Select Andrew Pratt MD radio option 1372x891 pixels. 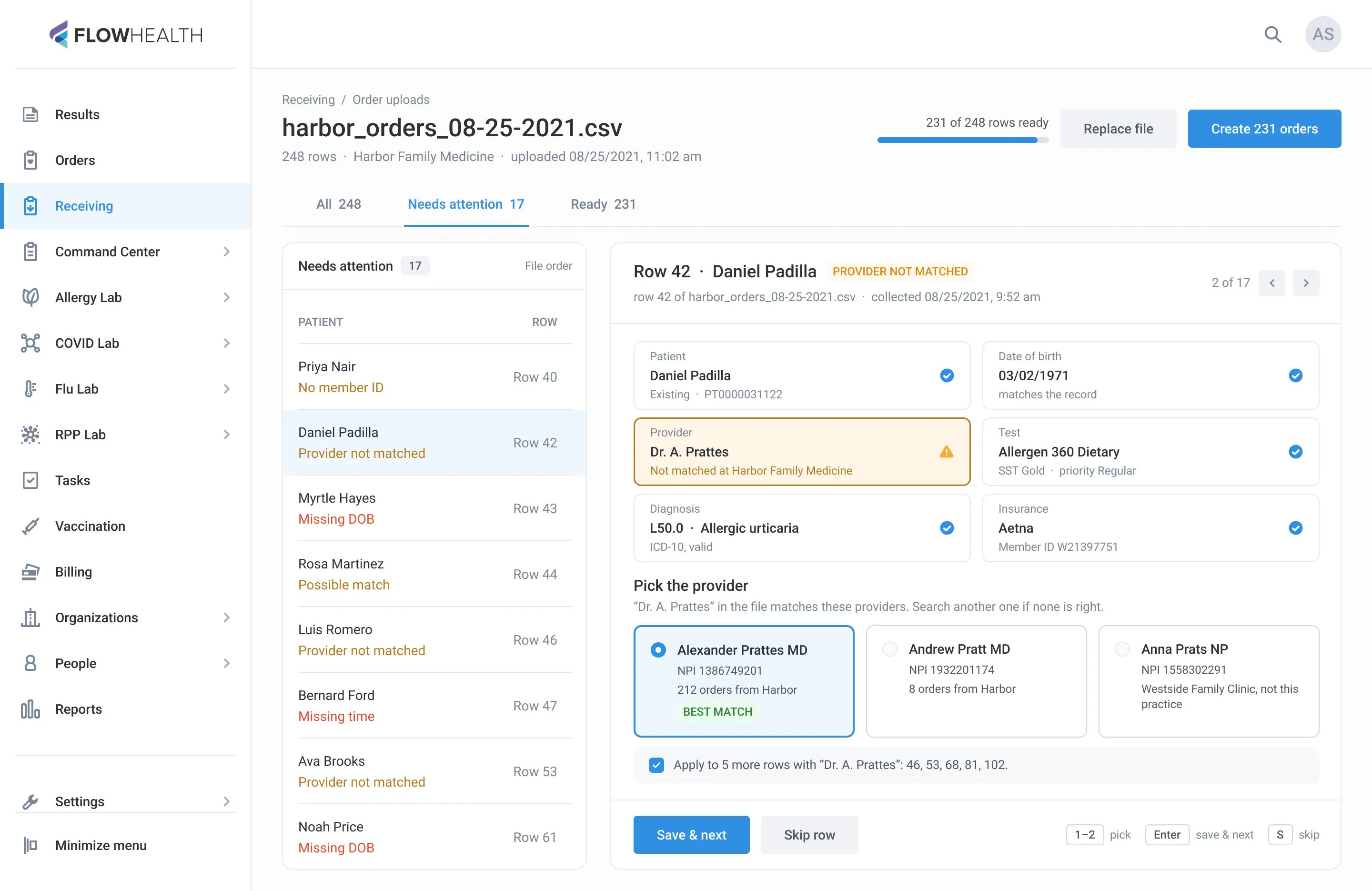(889, 649)
